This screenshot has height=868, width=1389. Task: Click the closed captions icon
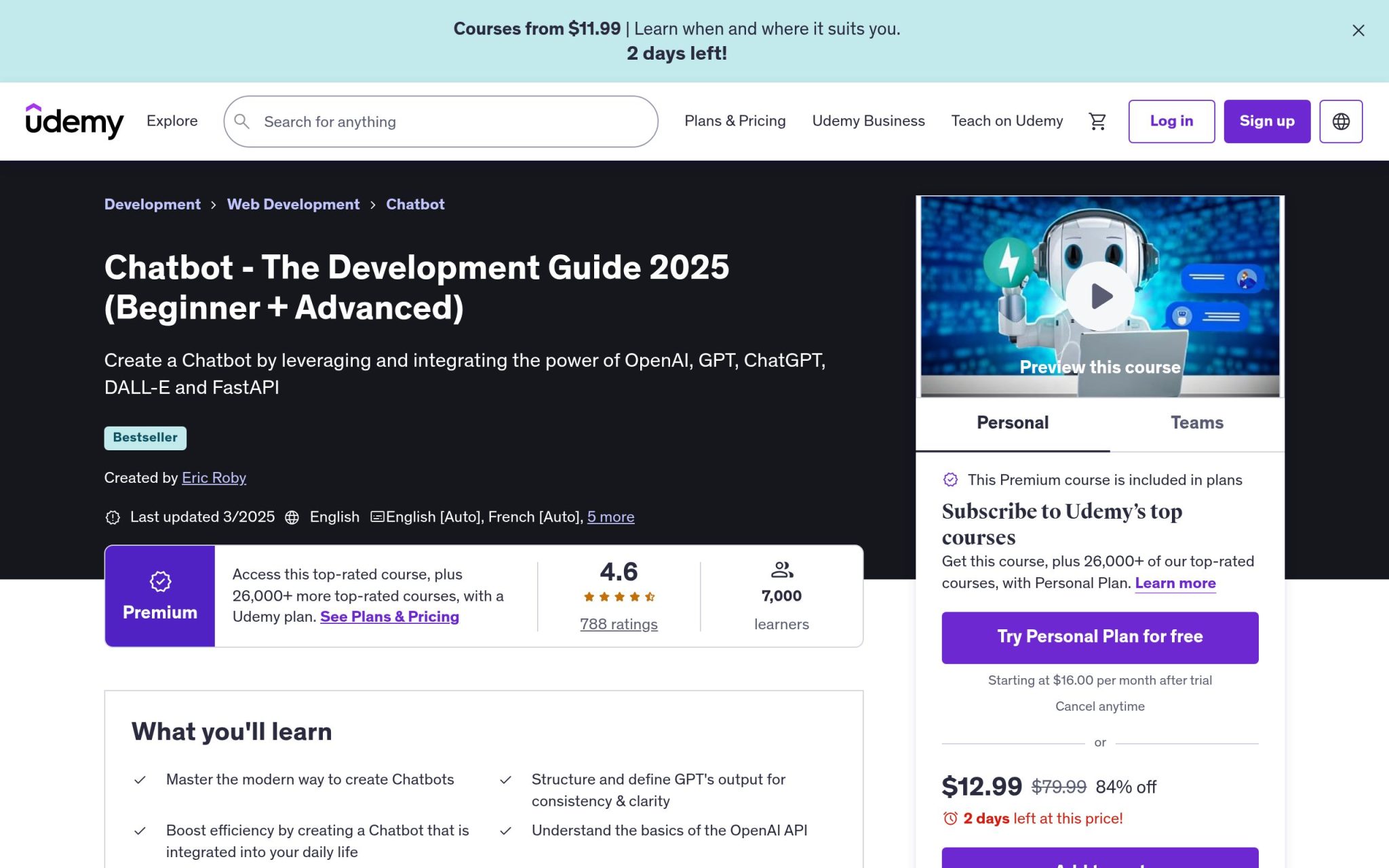click(378, 517)
